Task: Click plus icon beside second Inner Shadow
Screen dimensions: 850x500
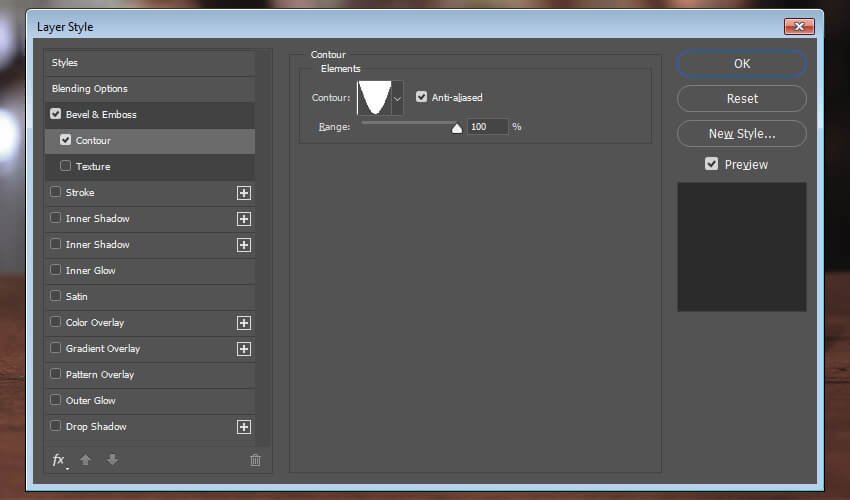Action: [244, 245]
